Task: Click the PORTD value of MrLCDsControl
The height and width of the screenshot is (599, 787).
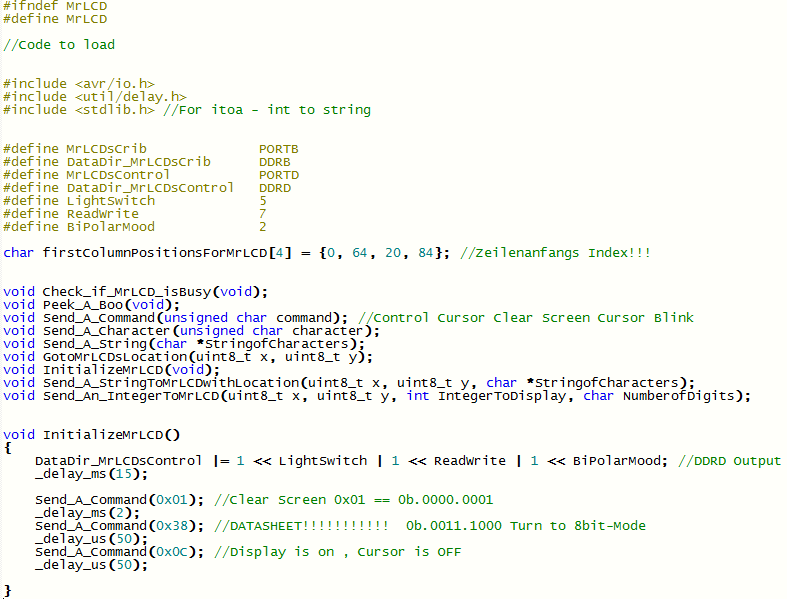Action: [x=279, y=175]
